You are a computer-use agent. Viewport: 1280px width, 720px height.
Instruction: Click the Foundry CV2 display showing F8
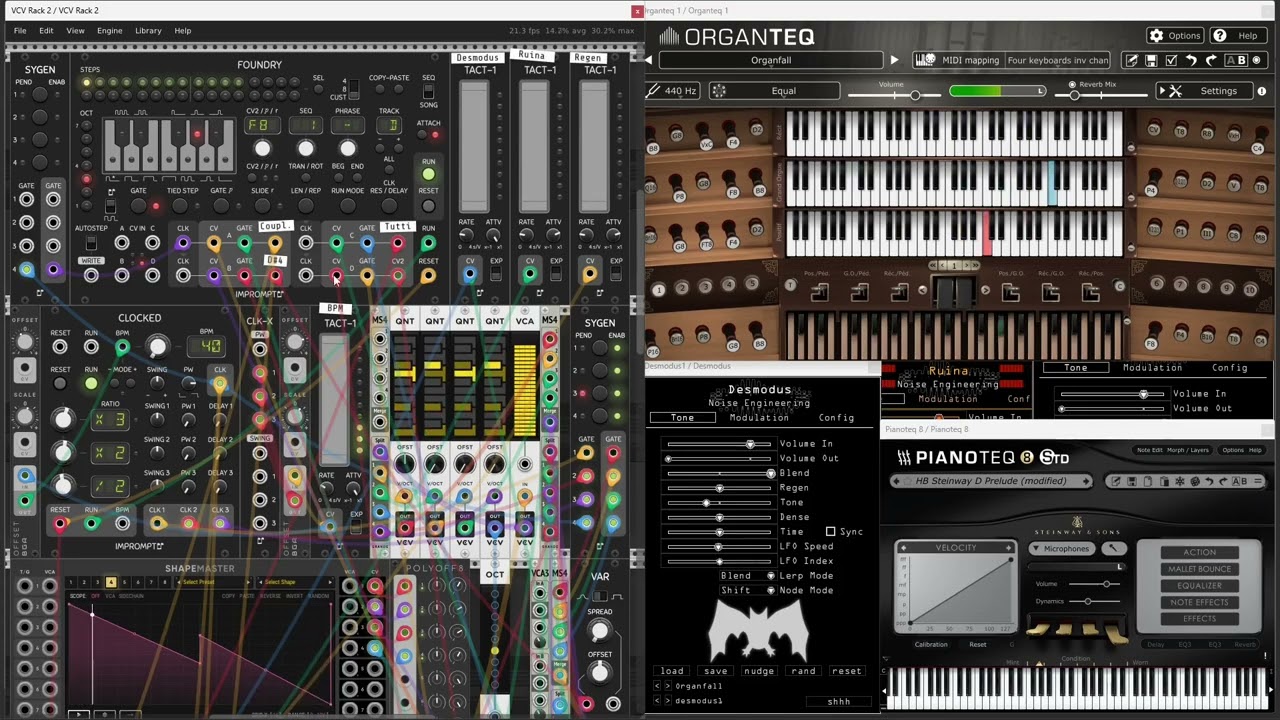pyautogui.click(x=262, y=126)
